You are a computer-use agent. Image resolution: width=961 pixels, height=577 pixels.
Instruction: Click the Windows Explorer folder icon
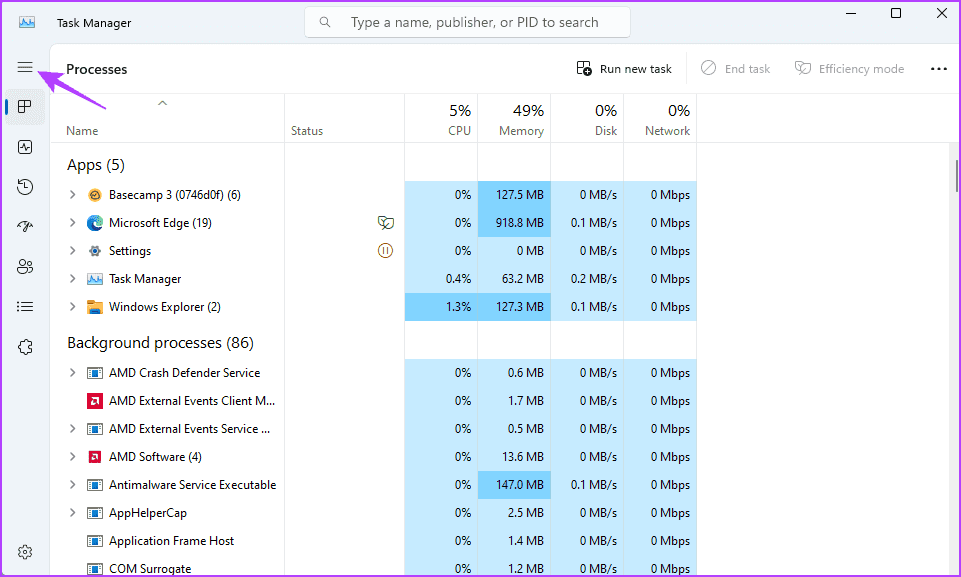[x=94, y=307]
